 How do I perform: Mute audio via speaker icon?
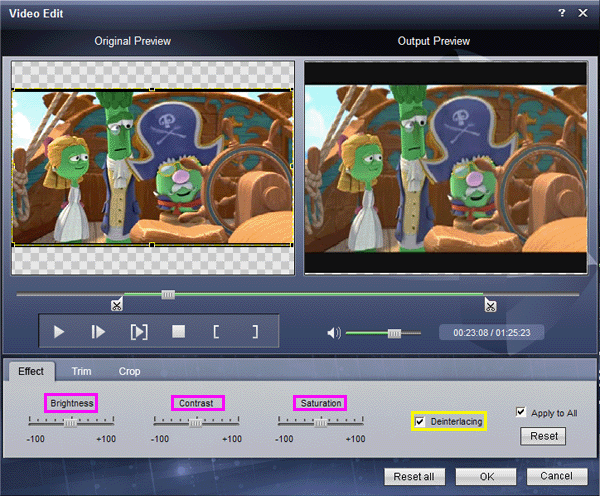tap(334, 333)
